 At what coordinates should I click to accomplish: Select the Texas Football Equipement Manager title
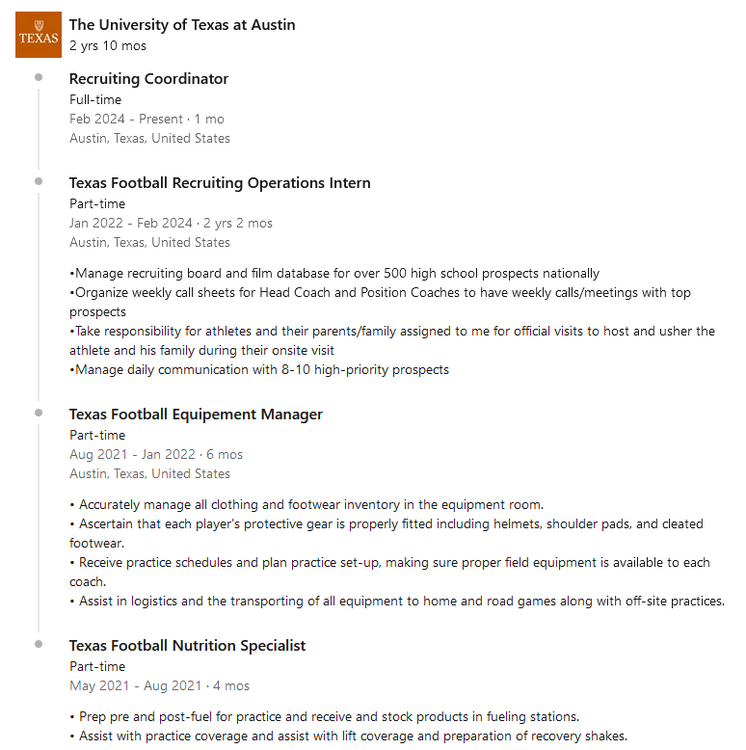(196, 414)
